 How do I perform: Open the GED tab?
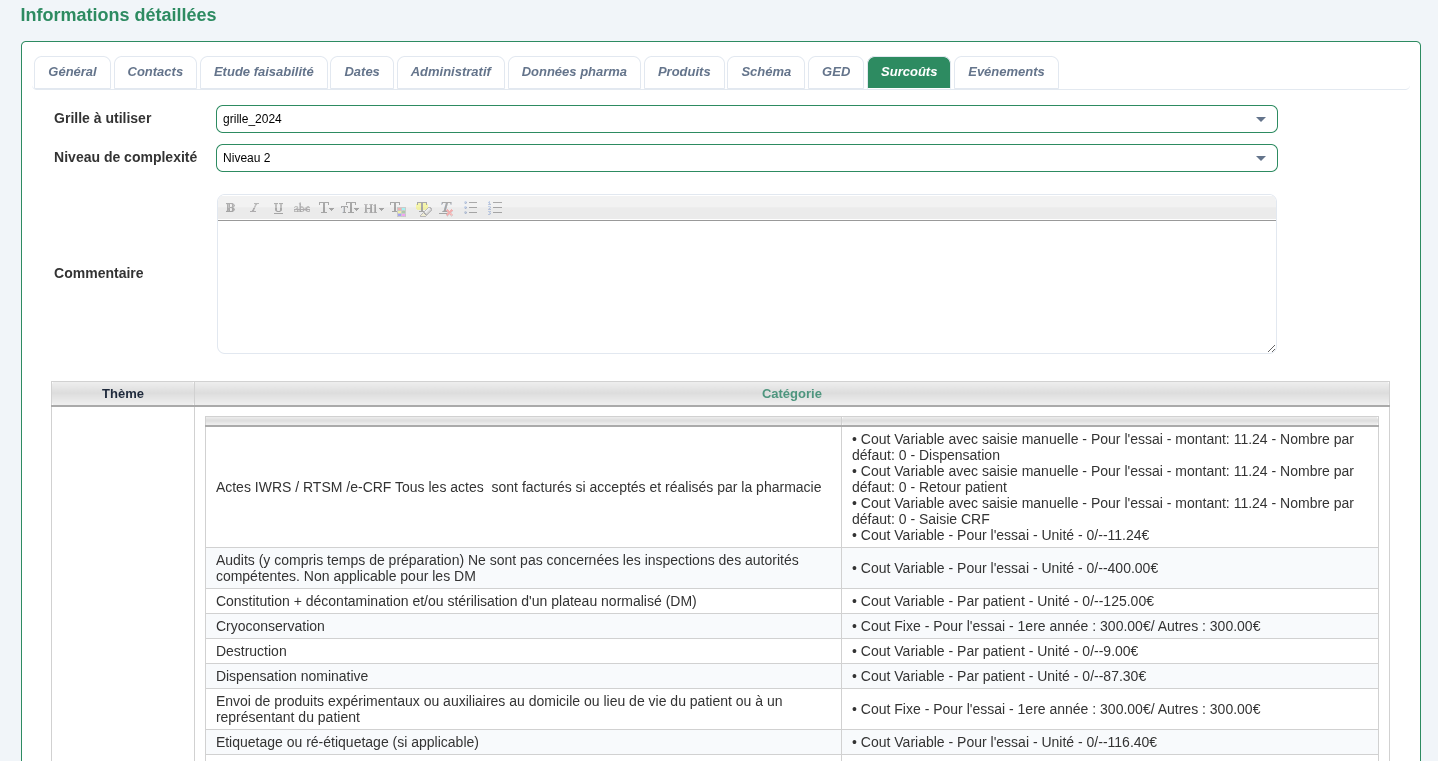click(836, 72)
